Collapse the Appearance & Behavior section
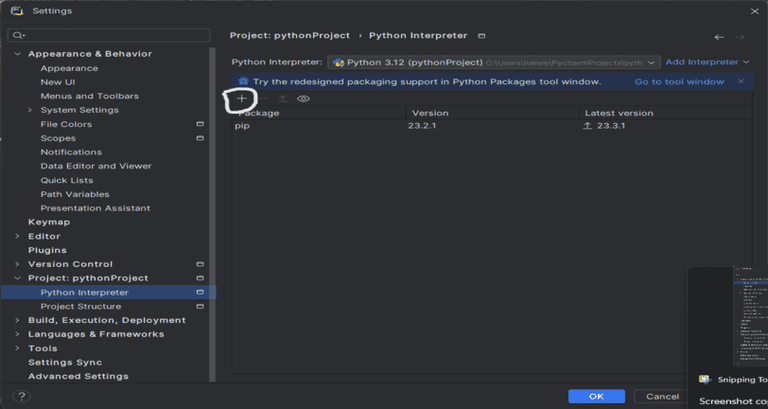 tap(18, 54)
